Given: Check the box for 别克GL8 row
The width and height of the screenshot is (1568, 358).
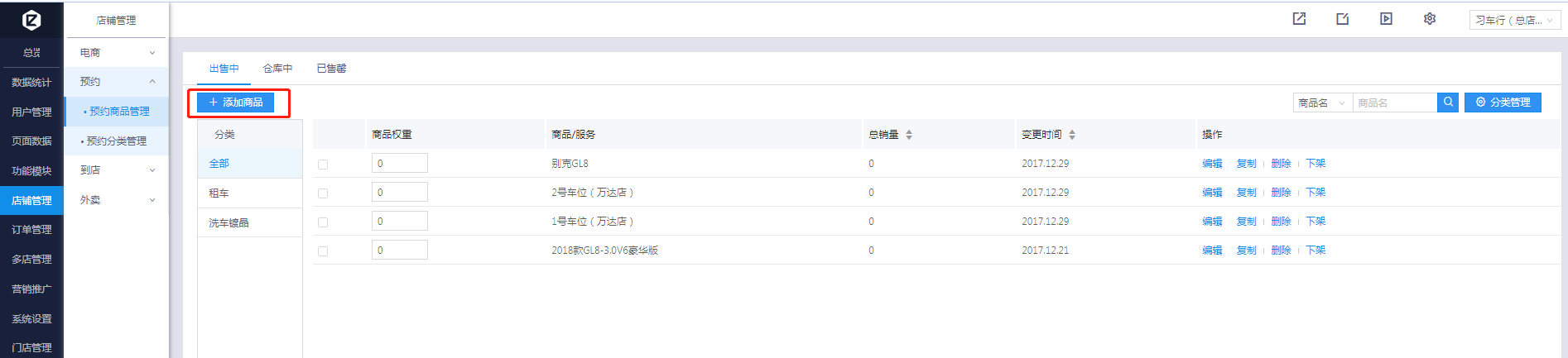Looking at the screenshot, I should pos(323,165).
